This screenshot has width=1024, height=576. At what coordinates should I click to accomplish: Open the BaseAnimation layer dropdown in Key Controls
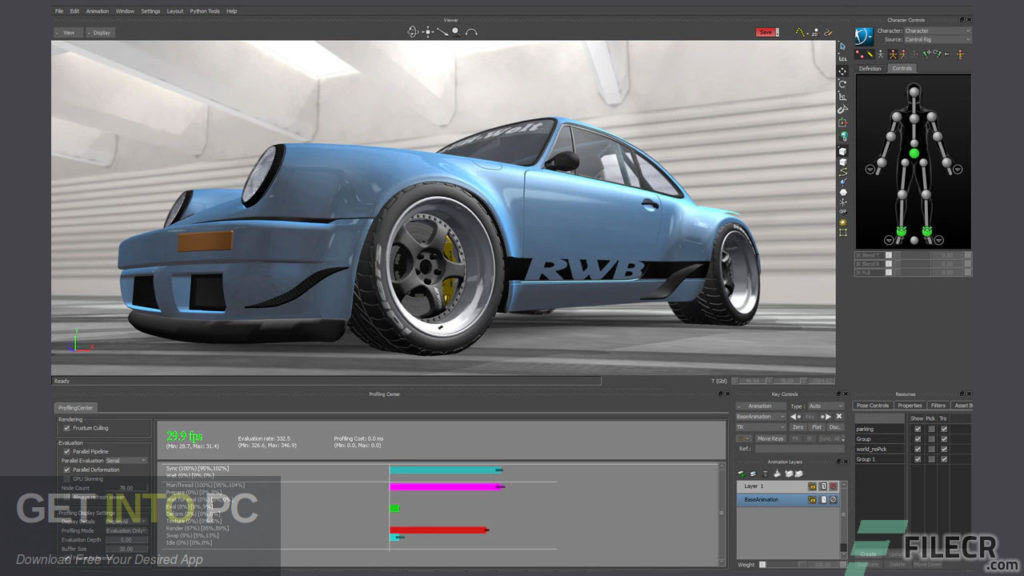pyautogui.click(x=761, y=417)
